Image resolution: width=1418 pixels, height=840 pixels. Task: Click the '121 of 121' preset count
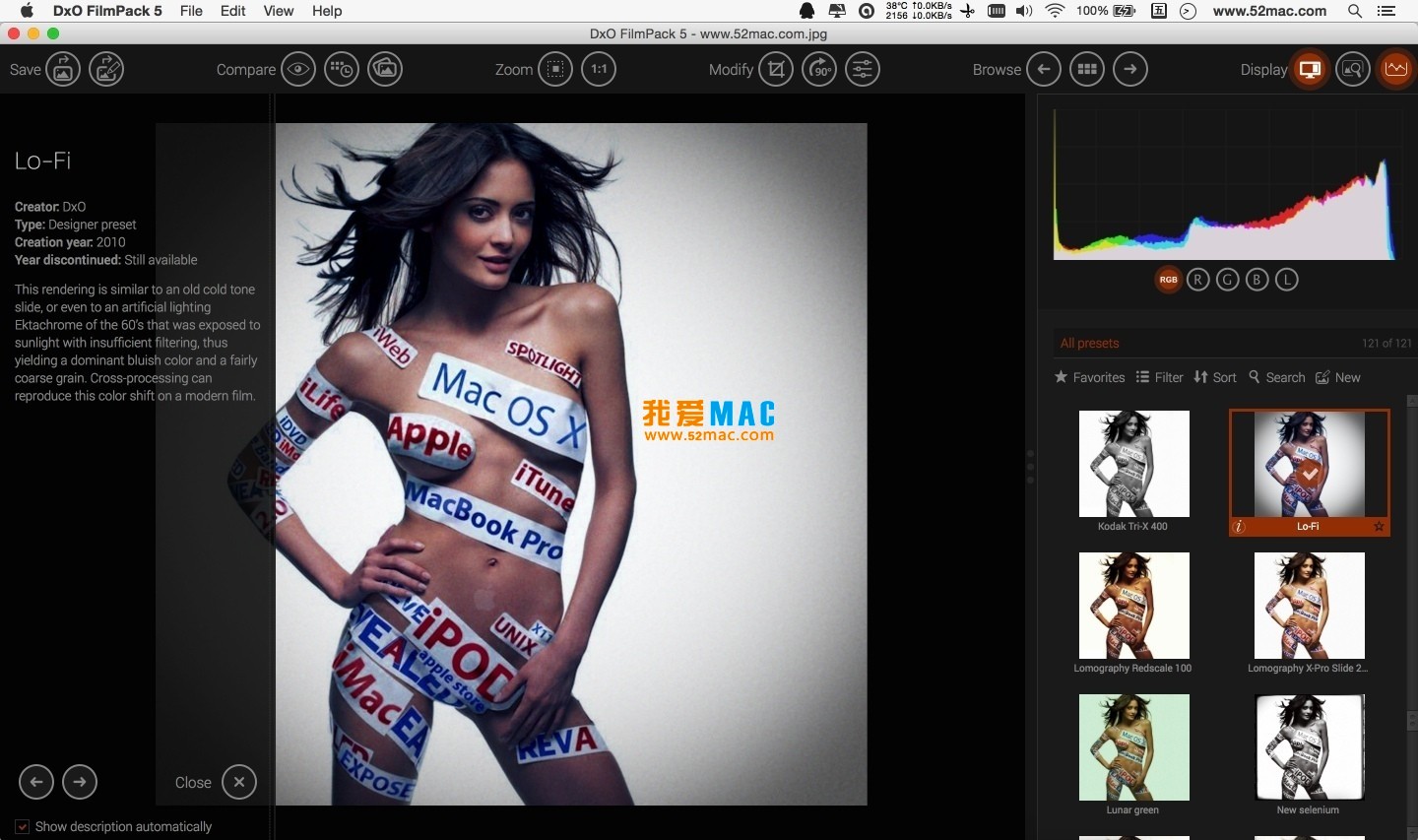1386,343
